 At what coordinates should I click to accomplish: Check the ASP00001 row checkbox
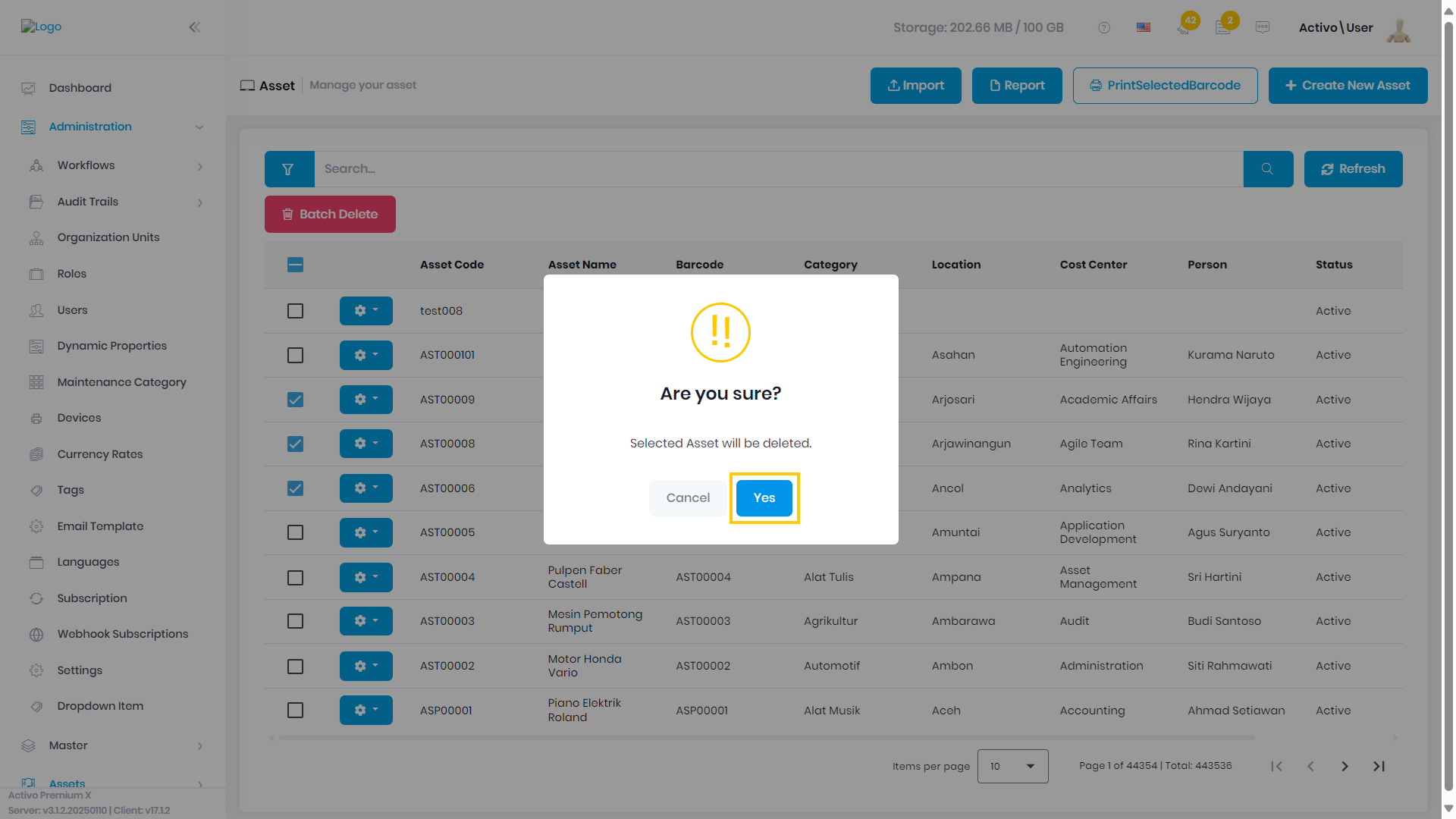(x=296, y=711)
